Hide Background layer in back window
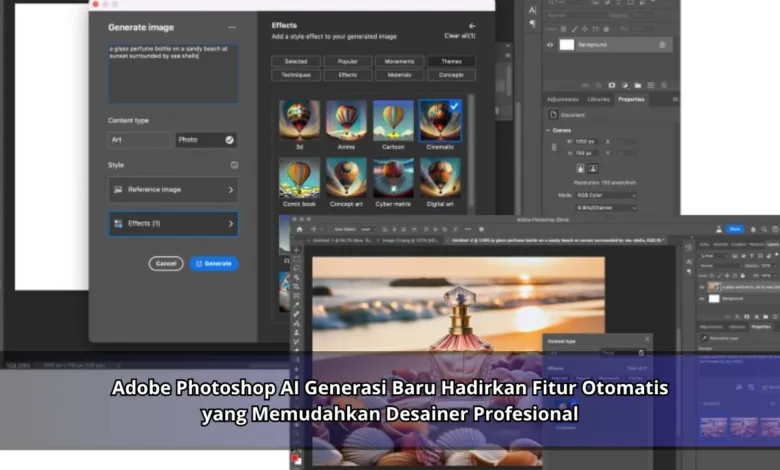 (550, 45)
